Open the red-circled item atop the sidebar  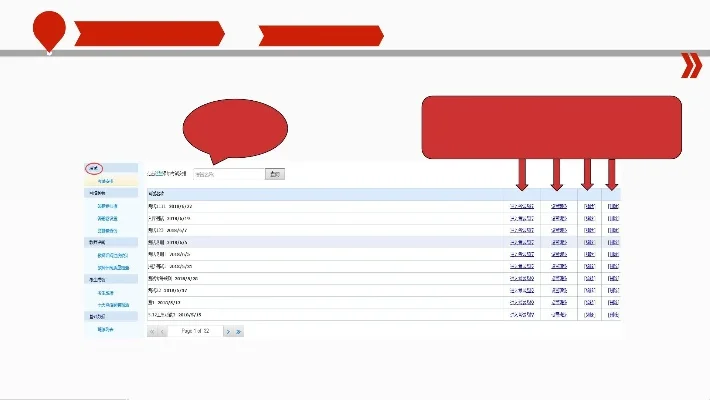[x=93, y=169]
